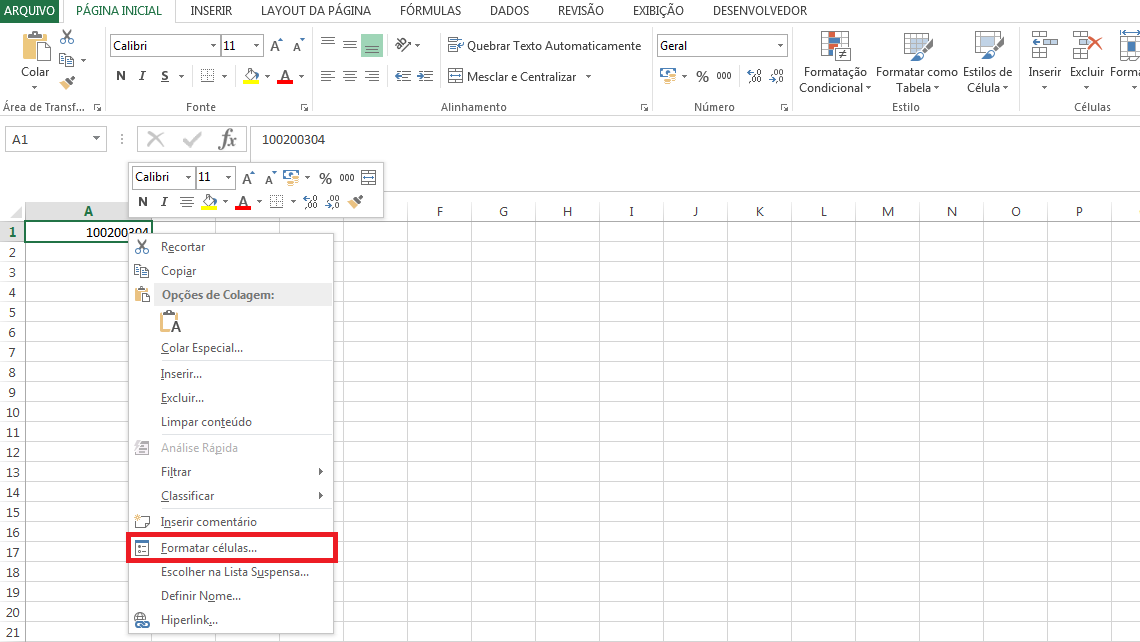The width and height of the screenshot is (1140, 642).
Task: Click the merge cells icon on mini toolbar
Action: [369, 177]
